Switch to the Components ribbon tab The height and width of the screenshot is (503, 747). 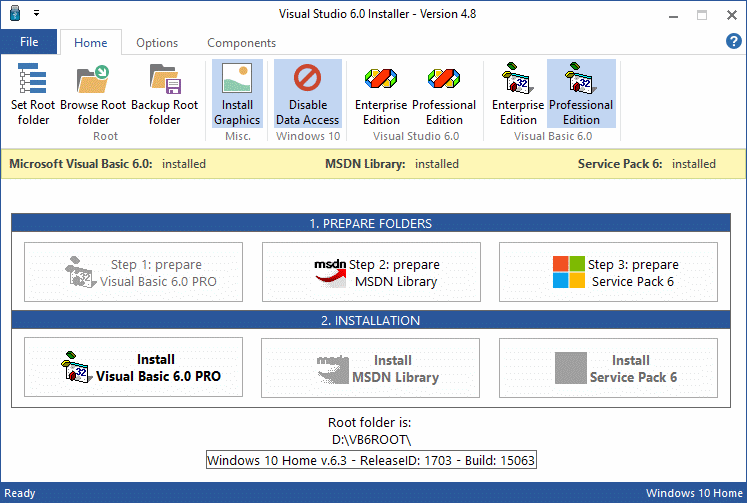point(242,43)
